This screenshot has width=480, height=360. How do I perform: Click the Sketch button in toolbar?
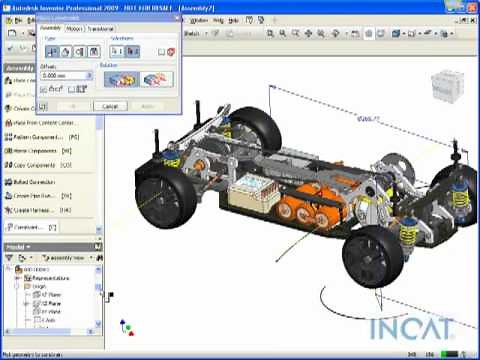192,33
